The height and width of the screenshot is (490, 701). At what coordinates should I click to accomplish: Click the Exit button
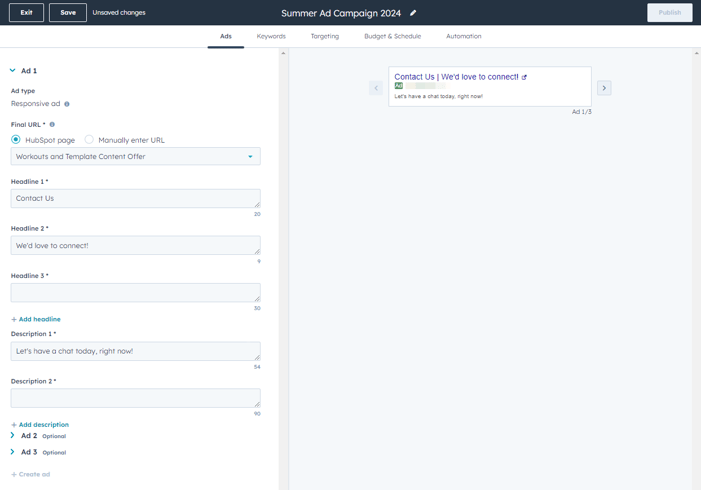coord(26,13)
